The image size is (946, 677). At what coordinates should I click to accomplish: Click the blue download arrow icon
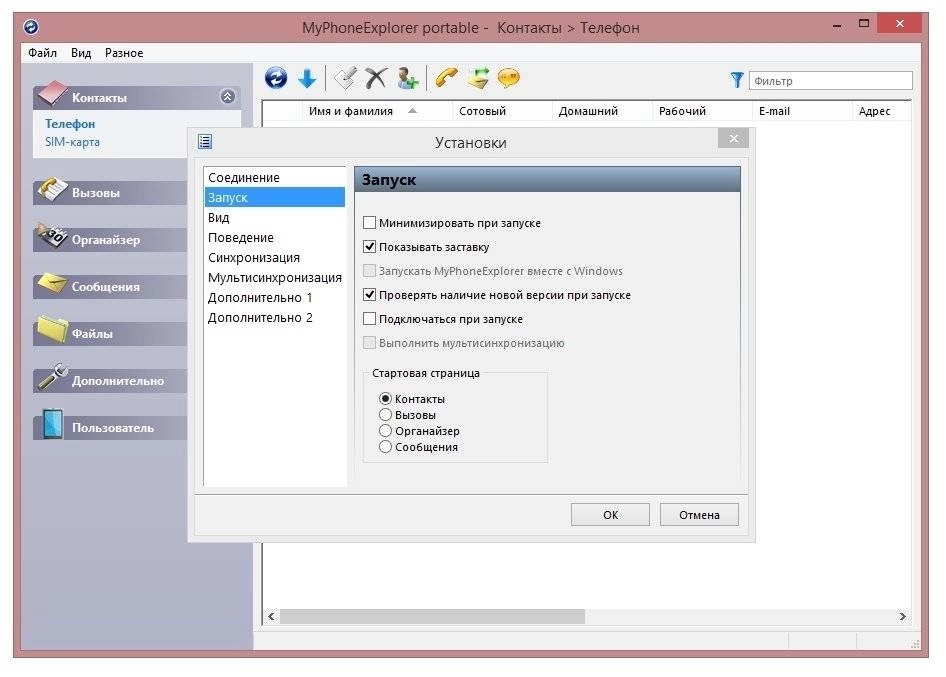[x=307, y=78]
